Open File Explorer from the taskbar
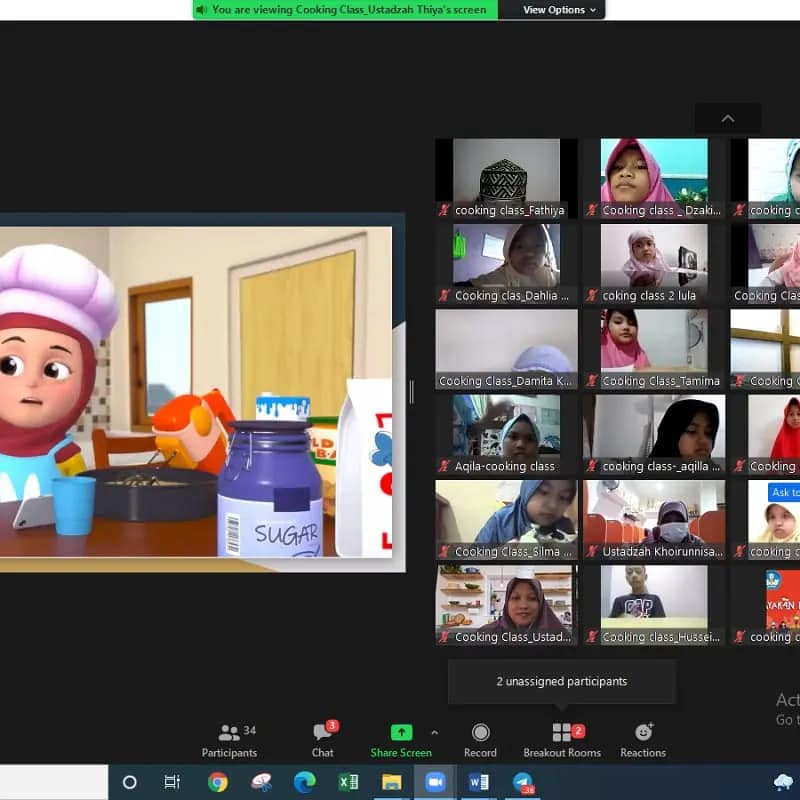The image size is (800, 800). click(x=392, y=782)
